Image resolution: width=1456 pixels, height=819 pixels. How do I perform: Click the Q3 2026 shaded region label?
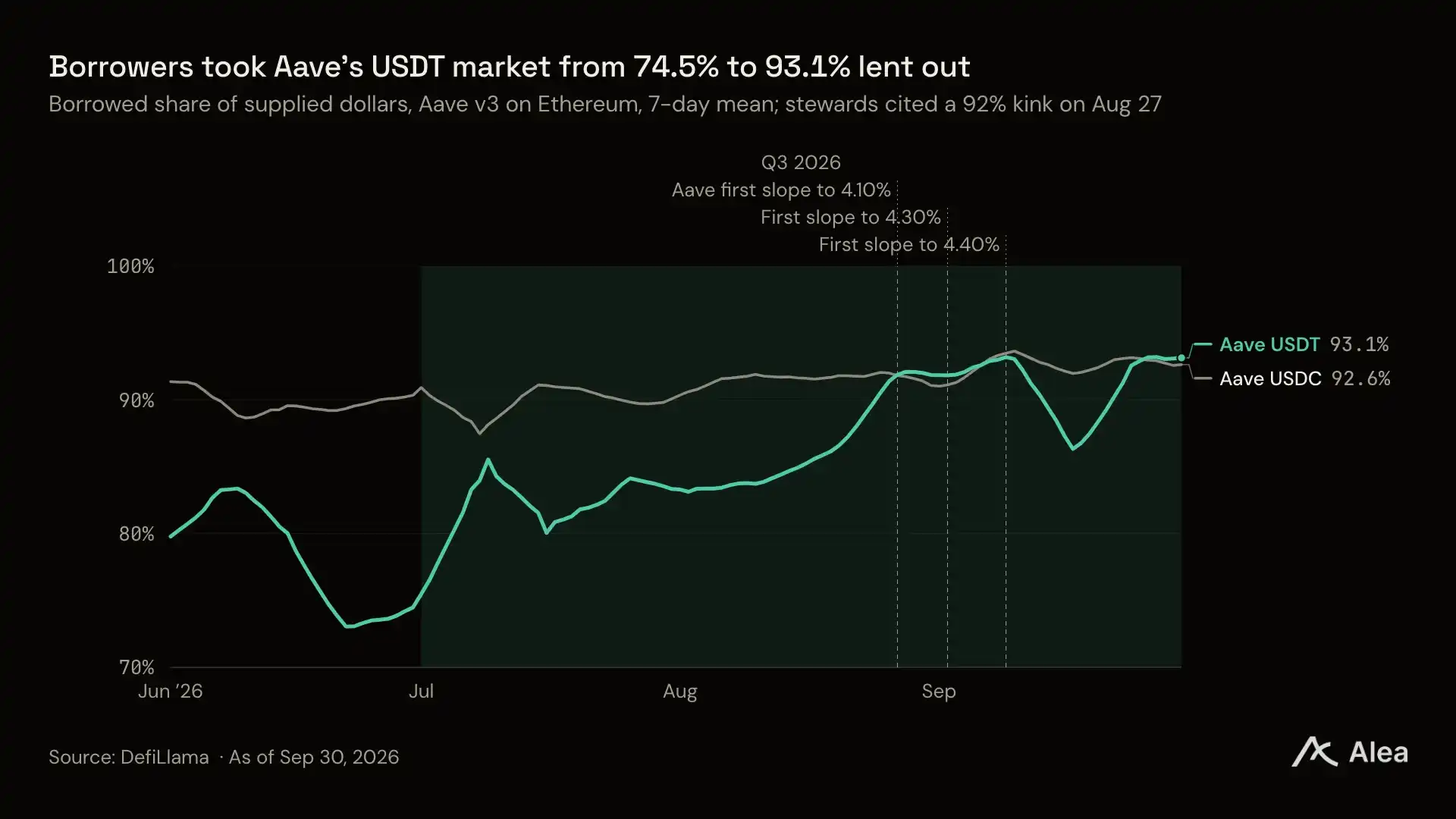[x=801, y=162]
